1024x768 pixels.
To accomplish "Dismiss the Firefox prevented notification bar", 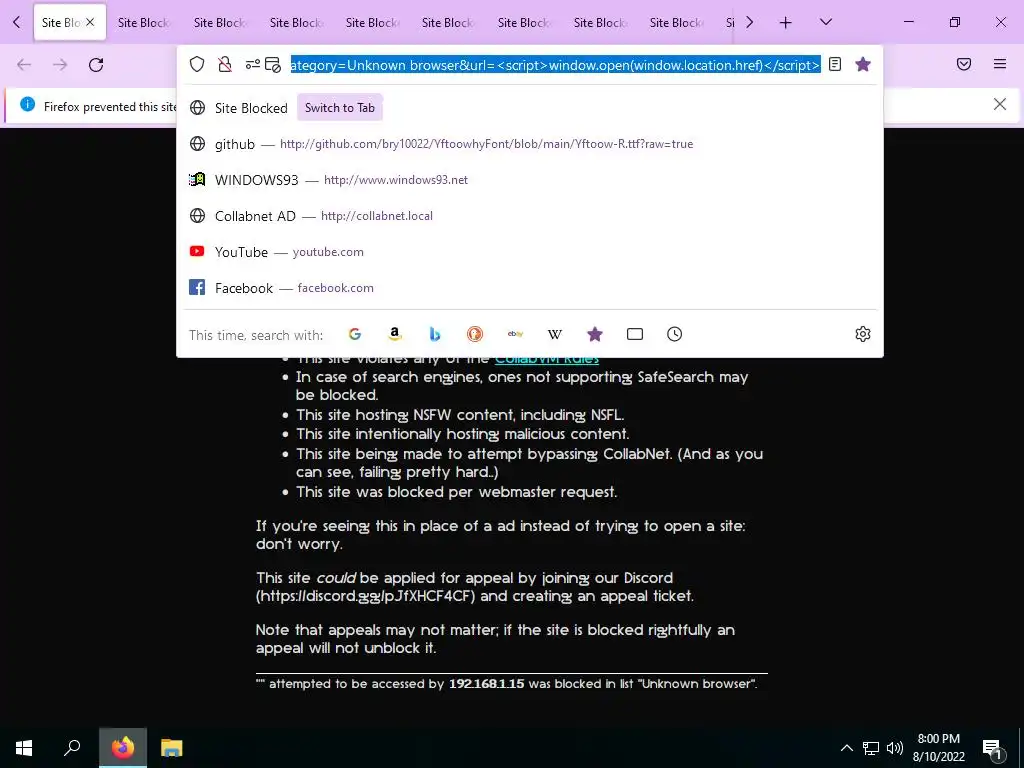I will 1000,104.
